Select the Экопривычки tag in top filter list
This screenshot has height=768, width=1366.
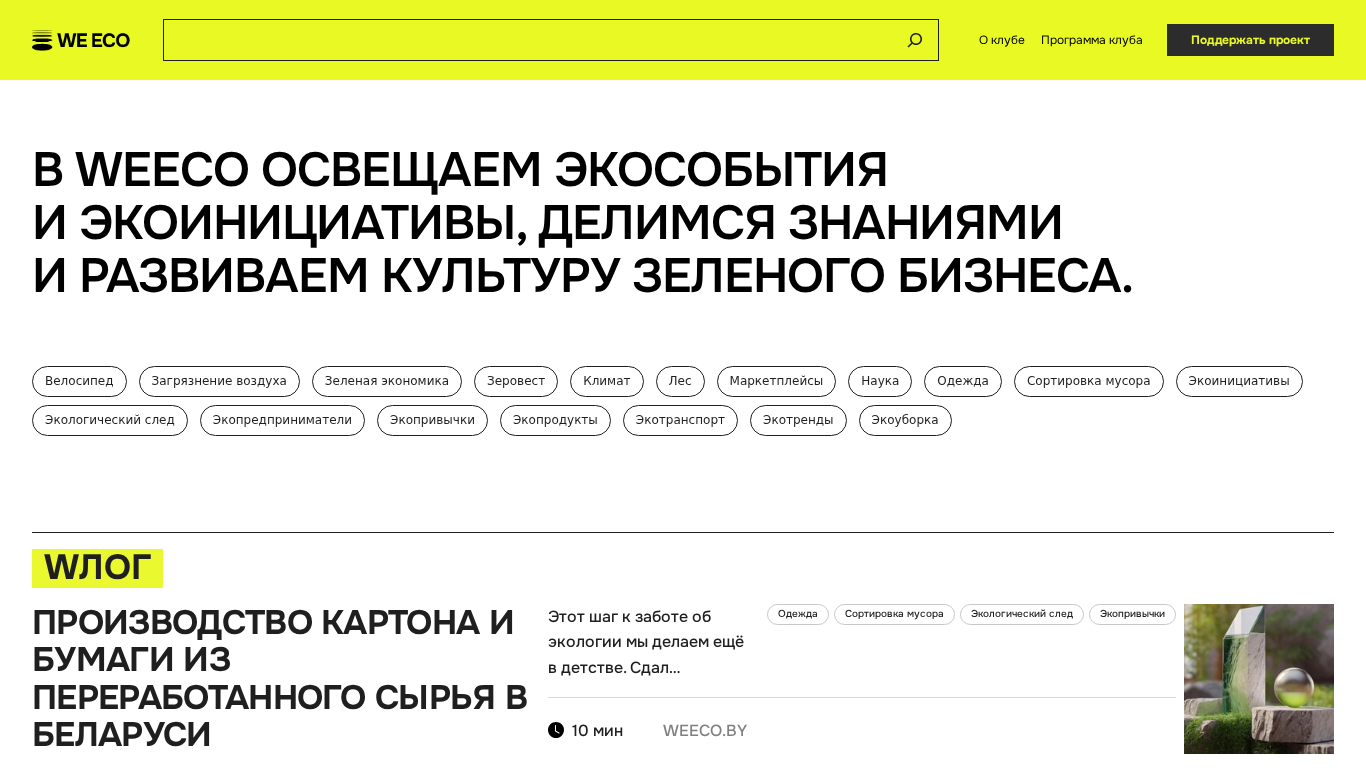(x=432, y=420)
